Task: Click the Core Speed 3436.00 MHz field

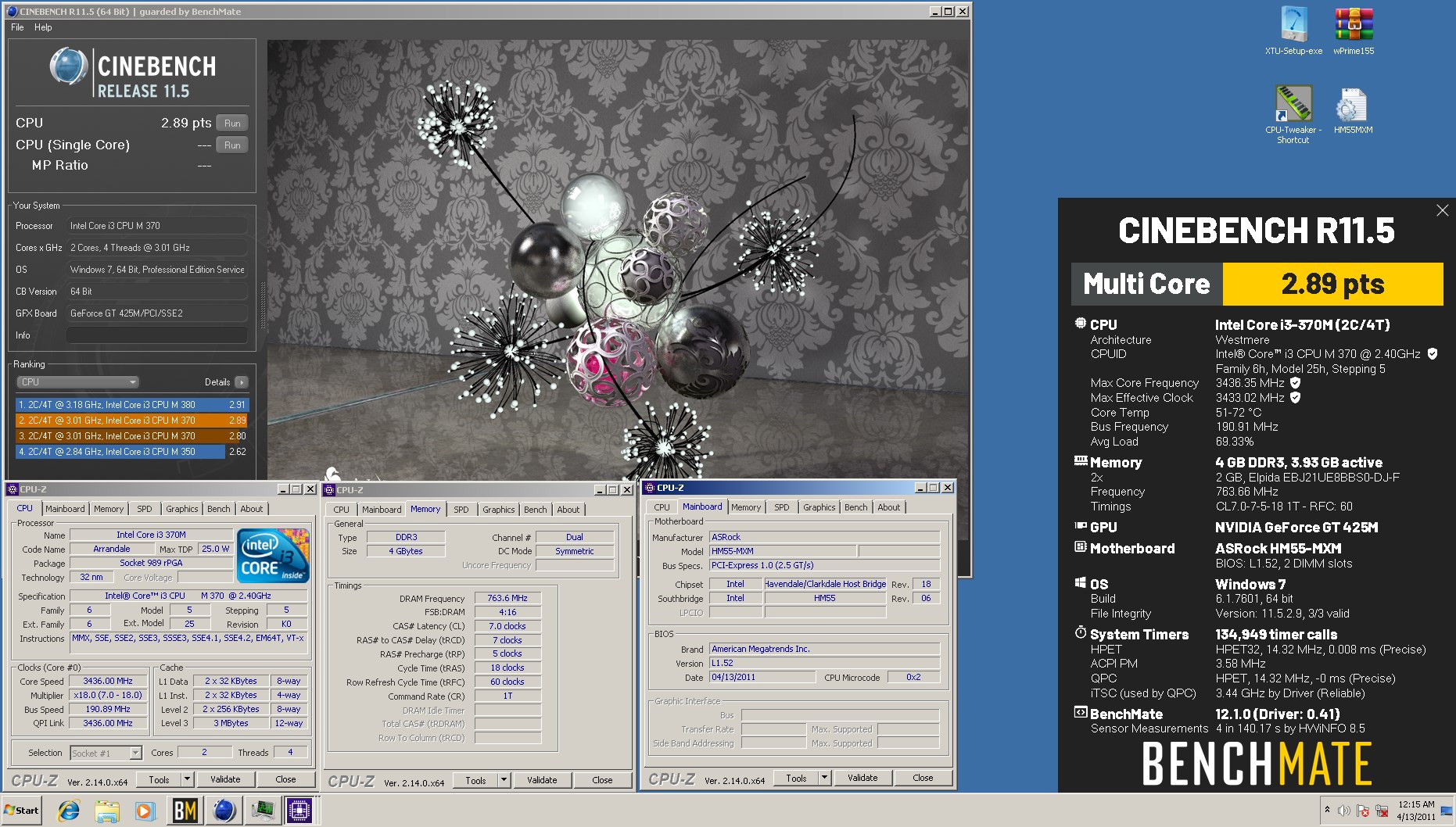Action: pos(108,681)
